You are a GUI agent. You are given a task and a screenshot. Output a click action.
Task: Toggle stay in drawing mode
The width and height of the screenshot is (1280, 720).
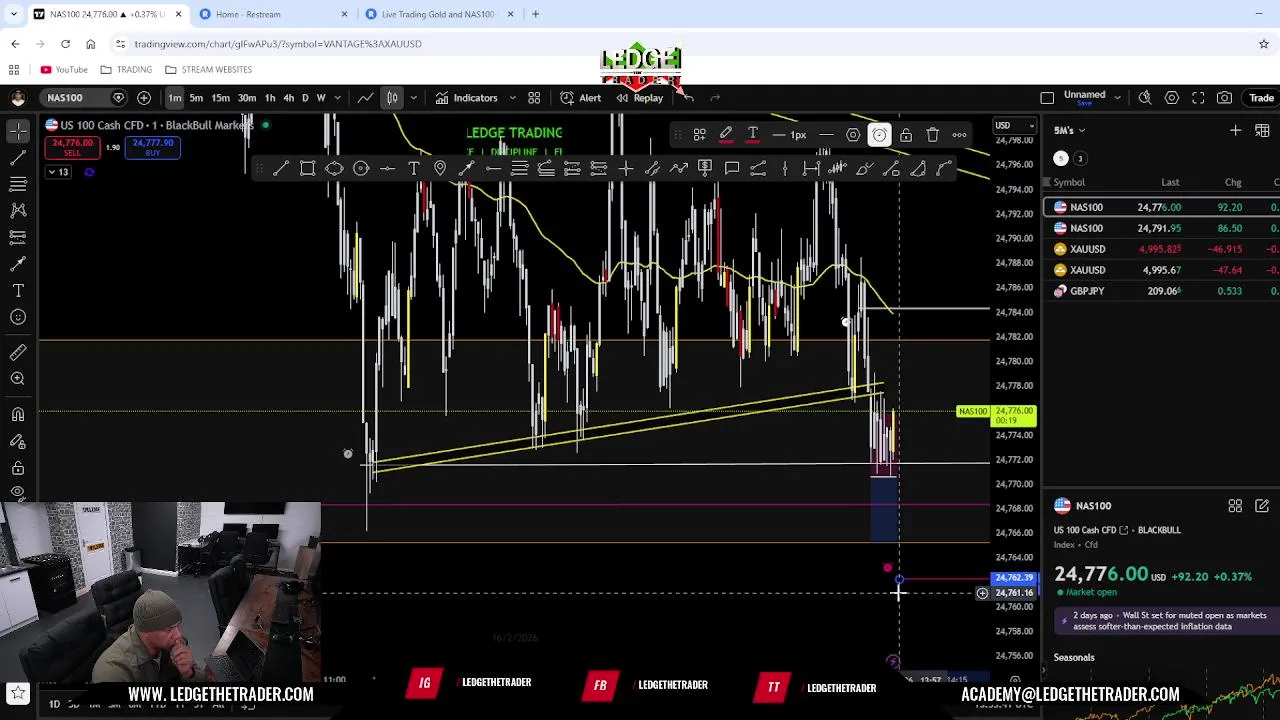(x=18, y=440)
